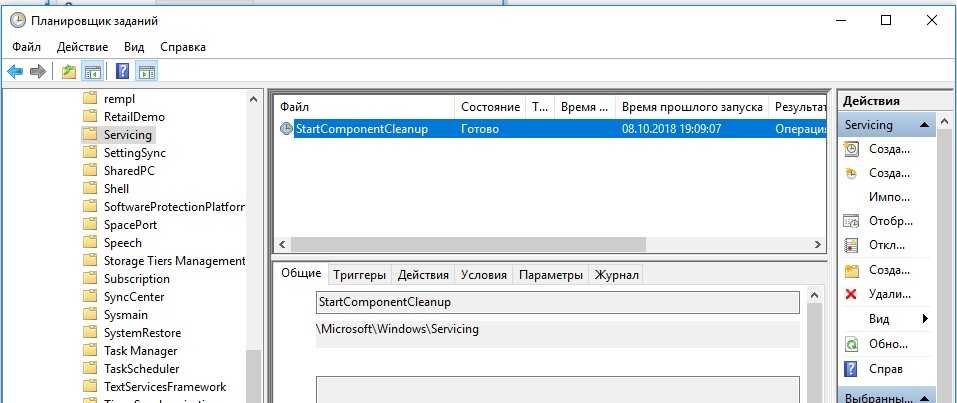Click the clock icon beside StartComponentCleanup
This screenshot has width=957, height=403.
pyautogui.click(x=286, y=129)
